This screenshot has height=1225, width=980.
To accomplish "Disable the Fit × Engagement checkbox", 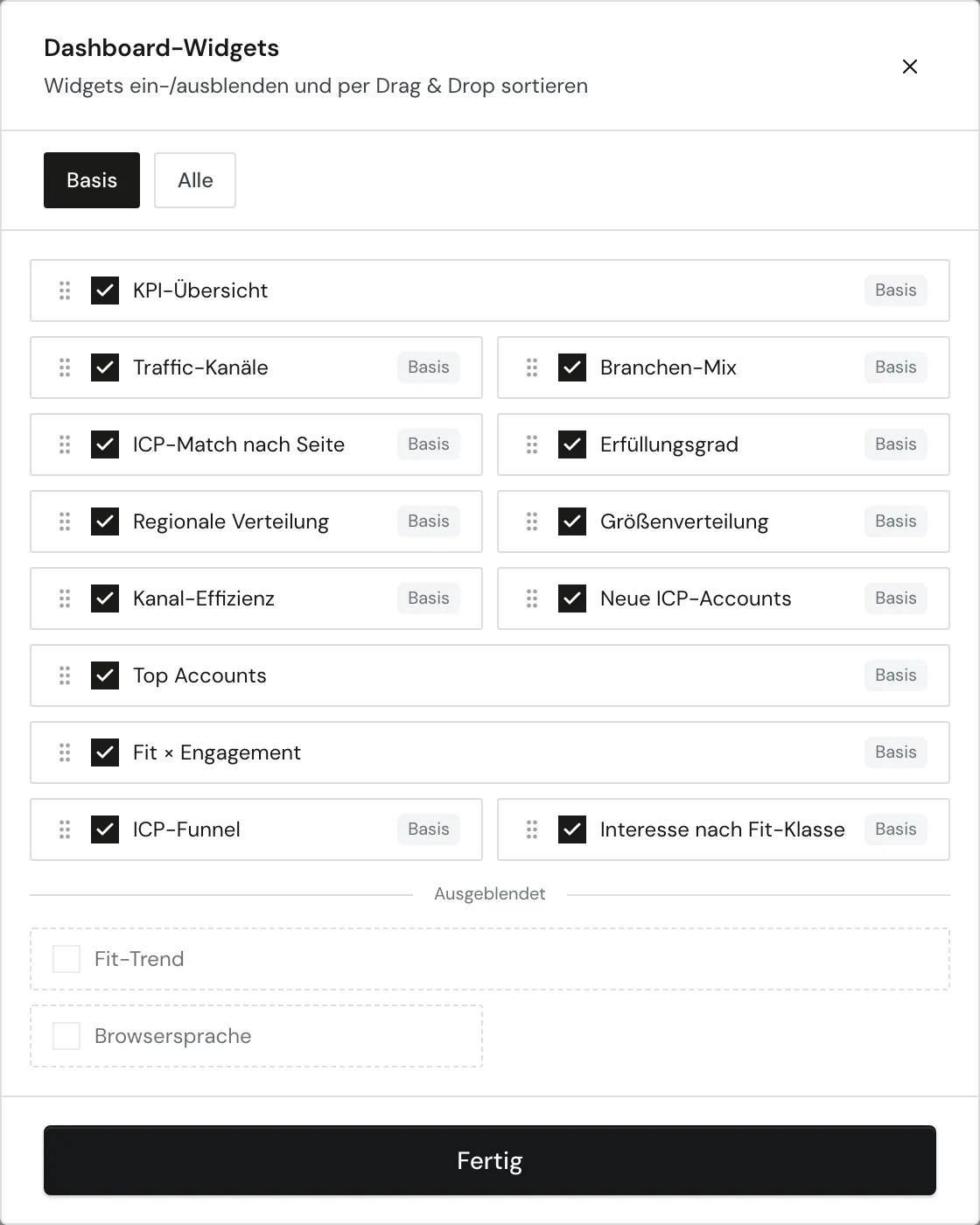I will click(105, 752).
